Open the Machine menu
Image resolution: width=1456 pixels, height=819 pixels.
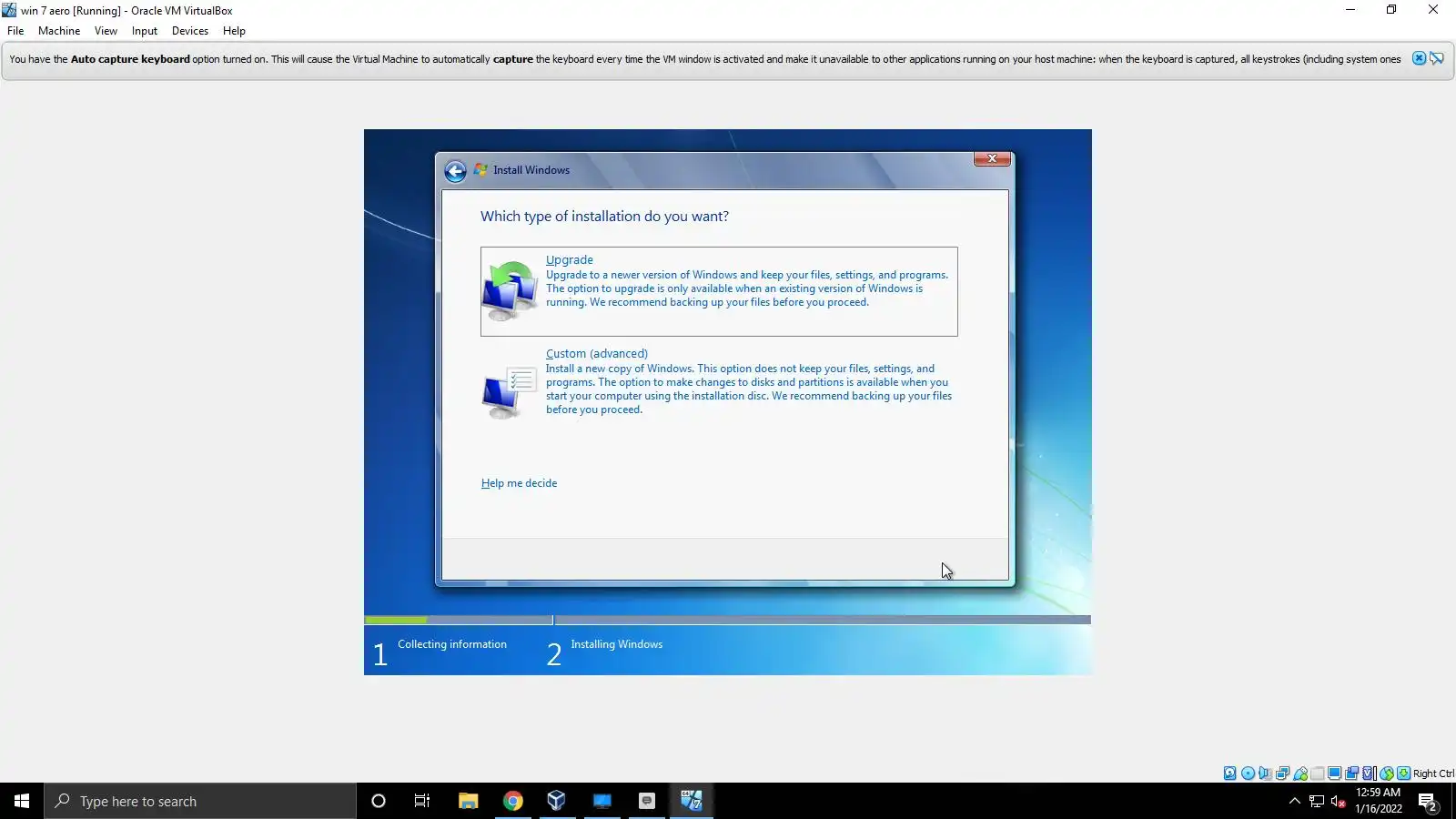point(59,31)
